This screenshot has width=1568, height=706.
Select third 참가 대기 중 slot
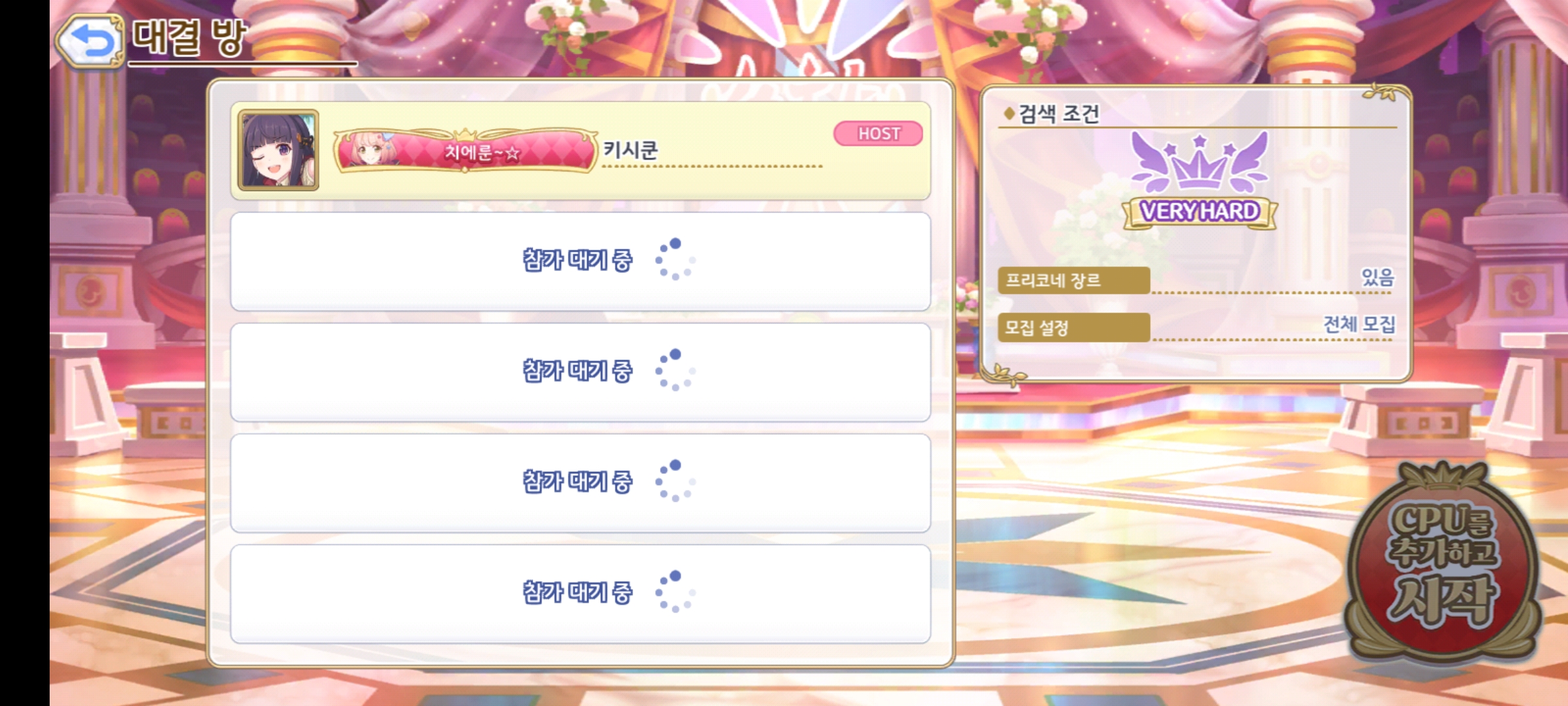pyautogui.click(x=580, y=482)
